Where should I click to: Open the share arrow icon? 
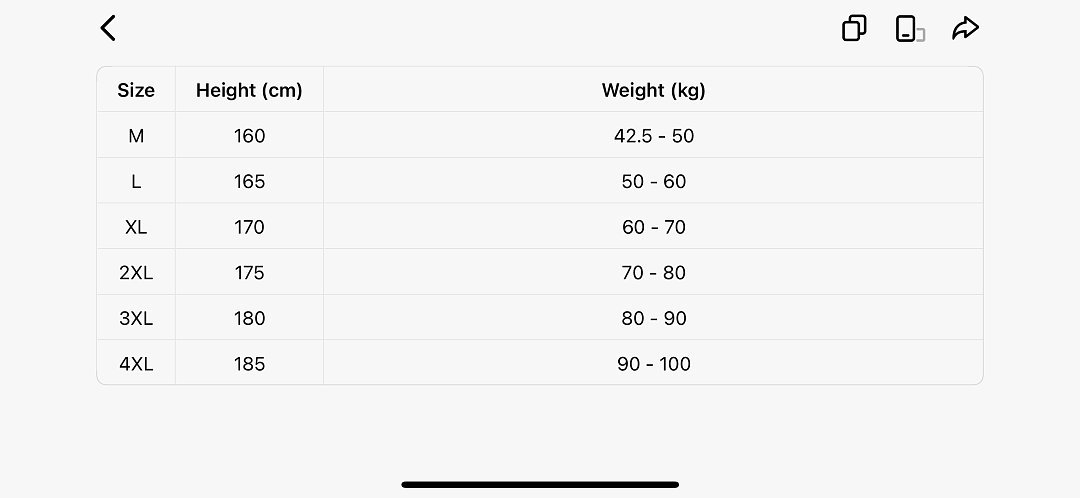coord(965,28)
